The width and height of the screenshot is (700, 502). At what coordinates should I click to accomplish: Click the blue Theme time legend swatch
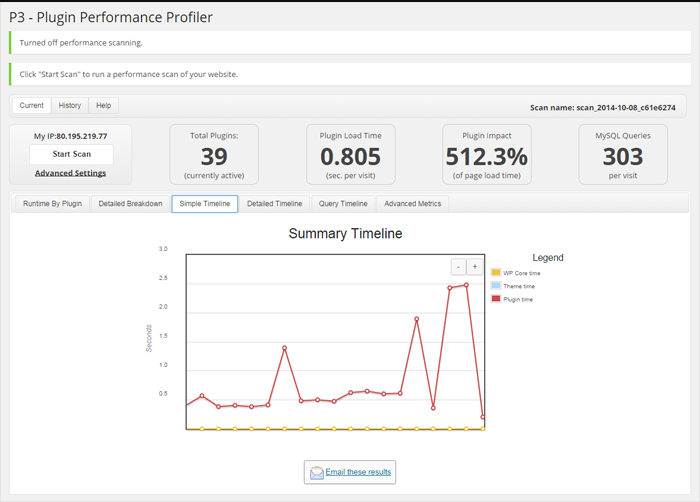tap(496, 286)
